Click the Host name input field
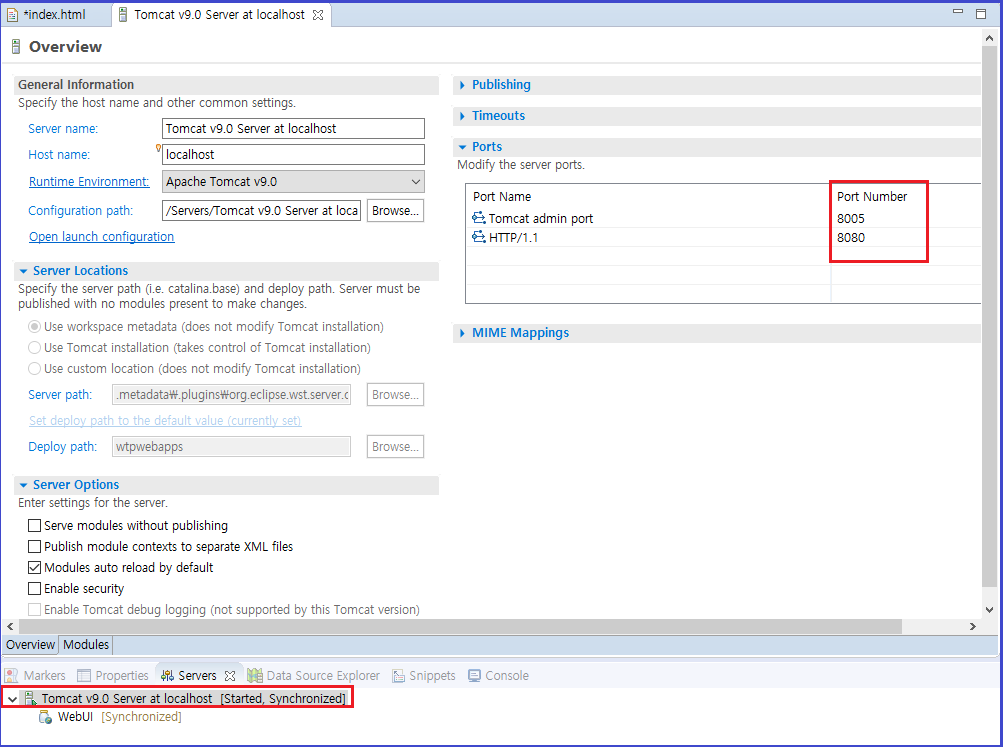This screenshot has width=1003, height=747. tap(293, 155)
